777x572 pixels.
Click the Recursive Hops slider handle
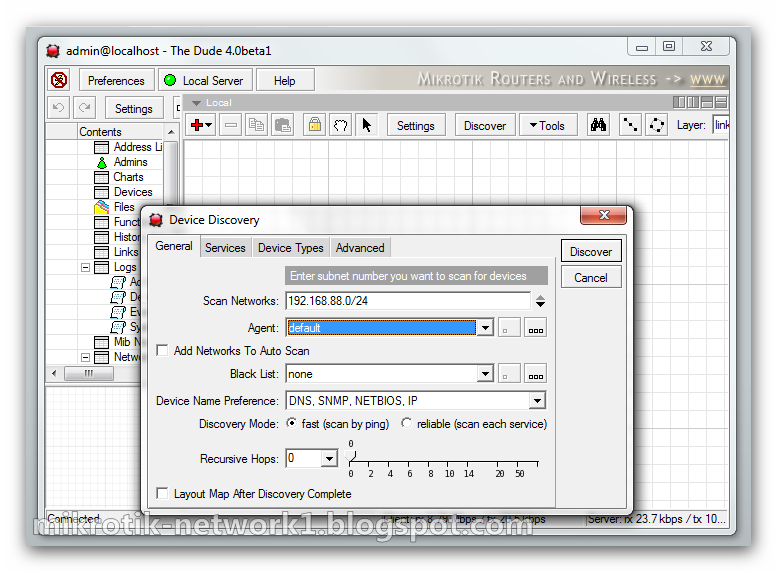click(x=351, y=457)
